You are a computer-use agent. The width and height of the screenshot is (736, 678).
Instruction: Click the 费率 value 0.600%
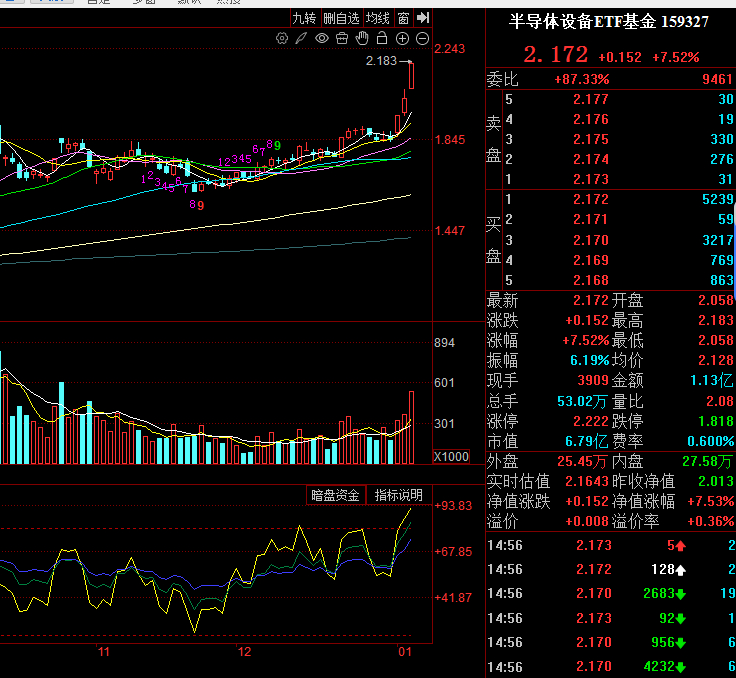[x=711, y=441]
